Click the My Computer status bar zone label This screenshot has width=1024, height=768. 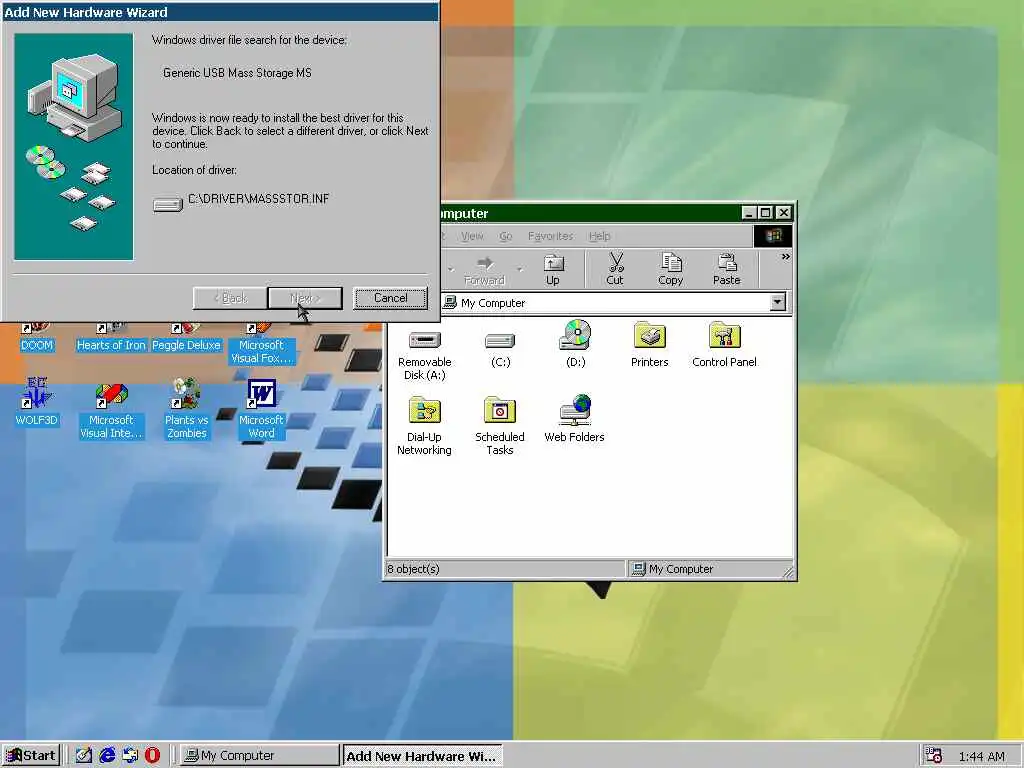pos(681,569)
